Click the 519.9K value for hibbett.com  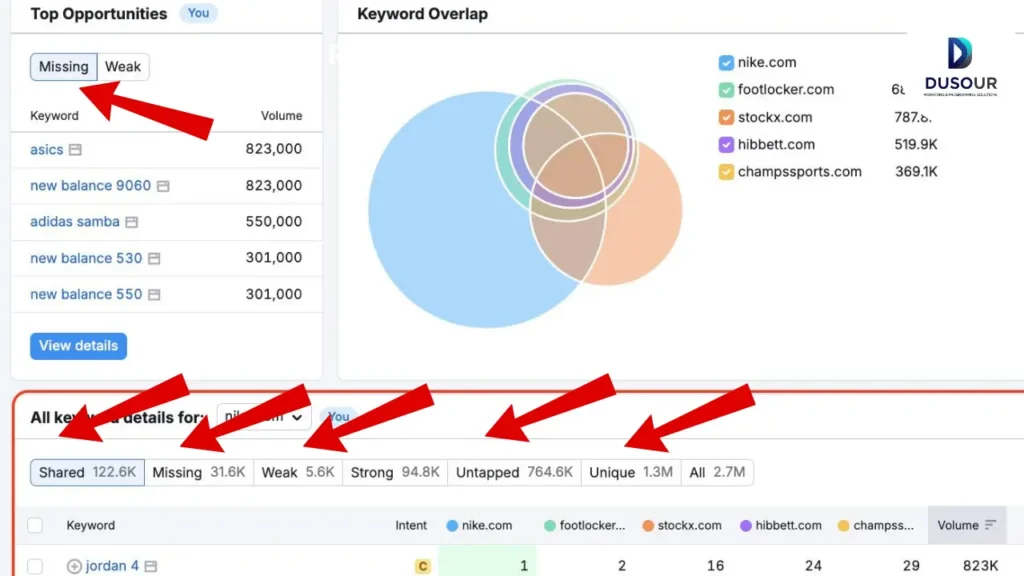[916, 144]
